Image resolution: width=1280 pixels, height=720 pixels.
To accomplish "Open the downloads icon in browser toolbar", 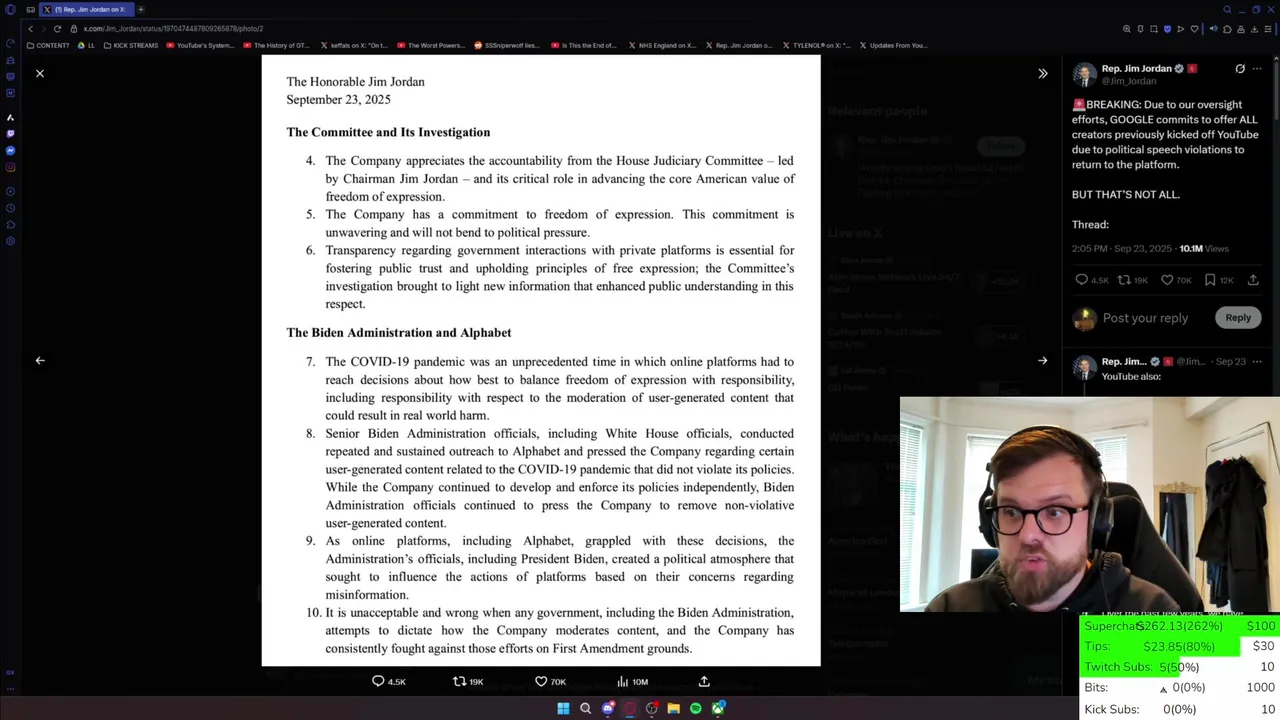I will [x=1254, y=29].
